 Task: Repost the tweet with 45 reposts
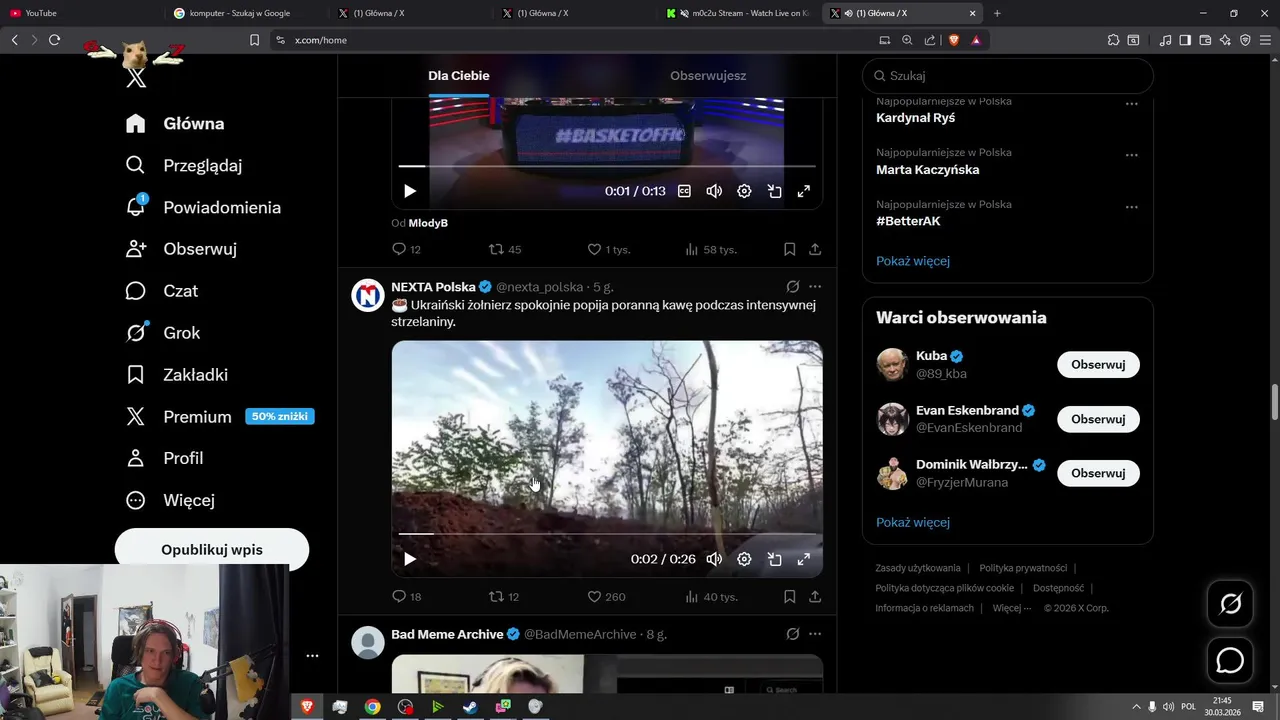coord(504,249)
